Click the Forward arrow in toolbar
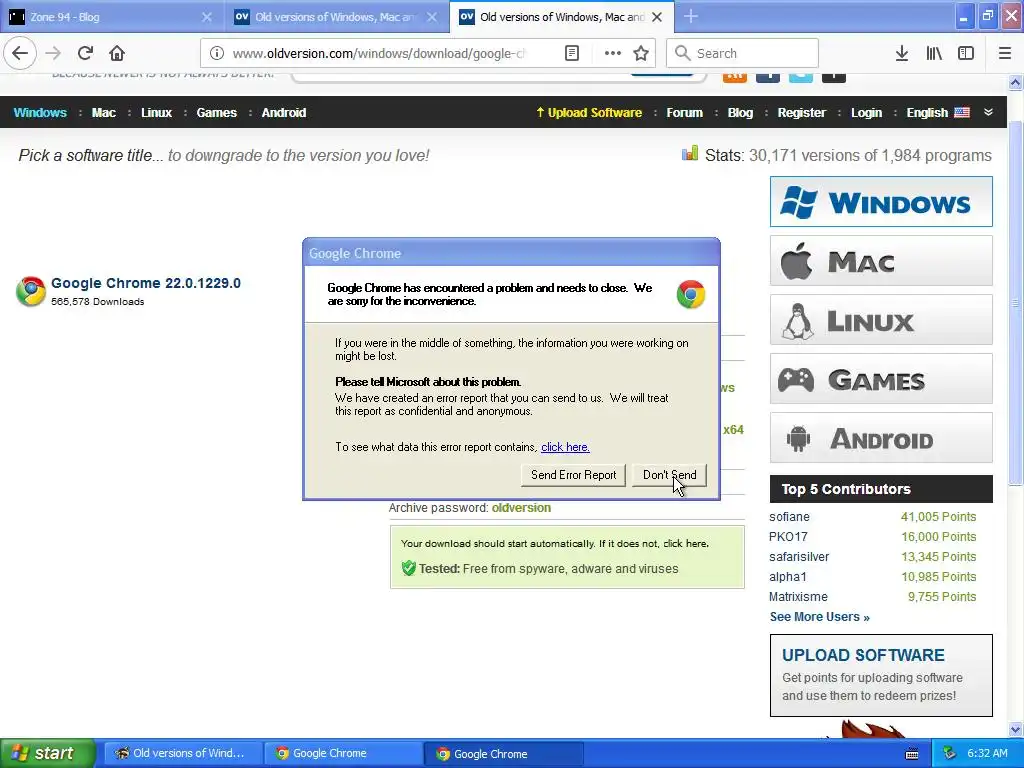 (x=53, y=53)
